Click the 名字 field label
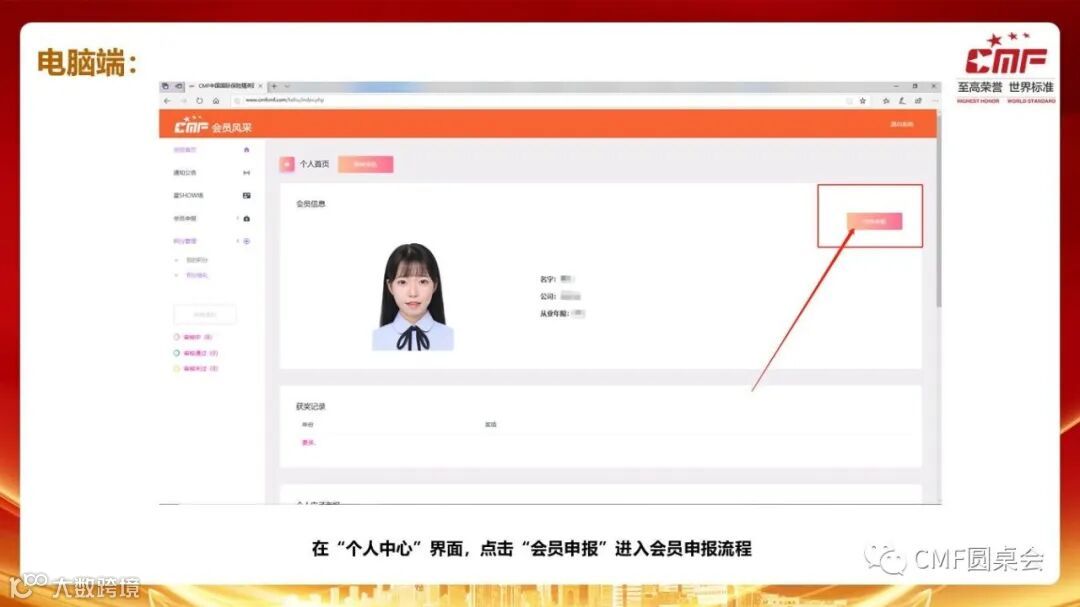Image resolution: width=1080 pixels, height=607 pixels. pyautogui.click(x=548, y=279)
